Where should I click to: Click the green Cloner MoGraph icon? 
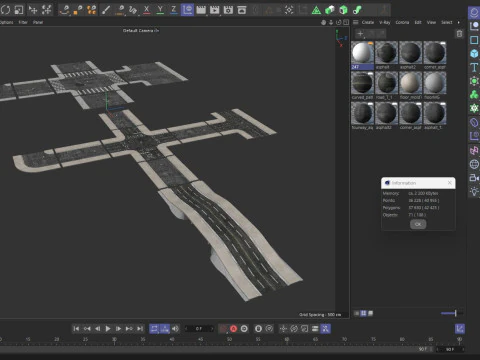tap(474, 95)
